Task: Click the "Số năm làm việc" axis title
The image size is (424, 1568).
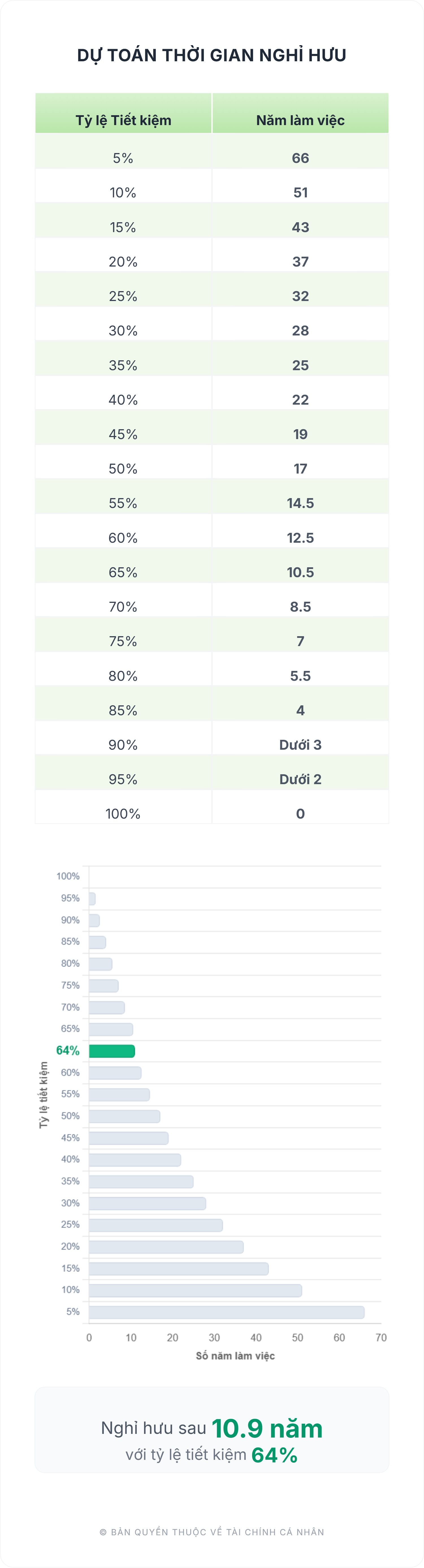Action: [235, 1356]
